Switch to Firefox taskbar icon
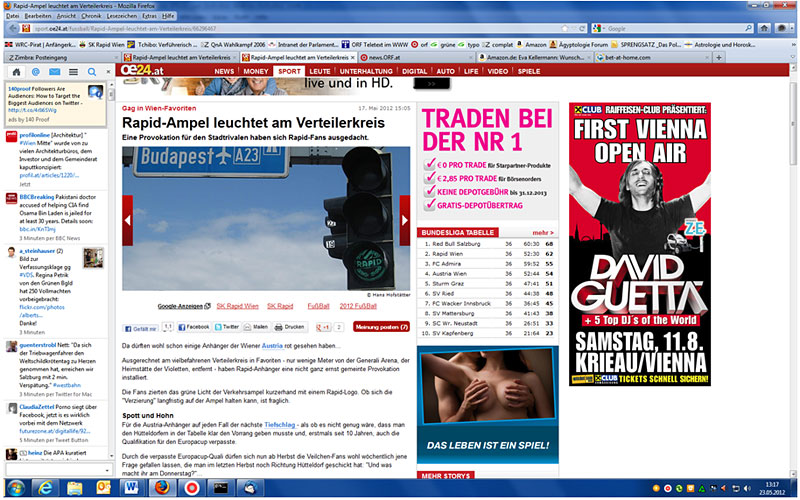 [x=162, y=488]
